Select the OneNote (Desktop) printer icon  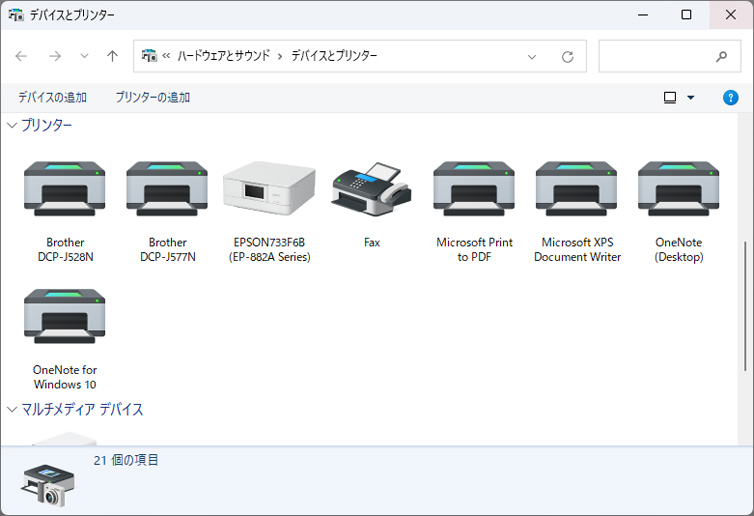(x=679, y=188)
